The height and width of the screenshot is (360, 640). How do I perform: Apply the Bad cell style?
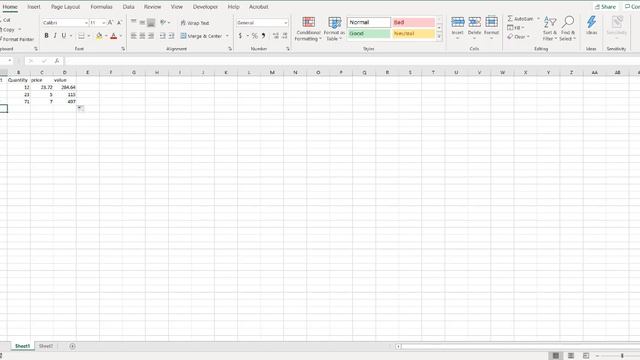click(x=413, y=22)
